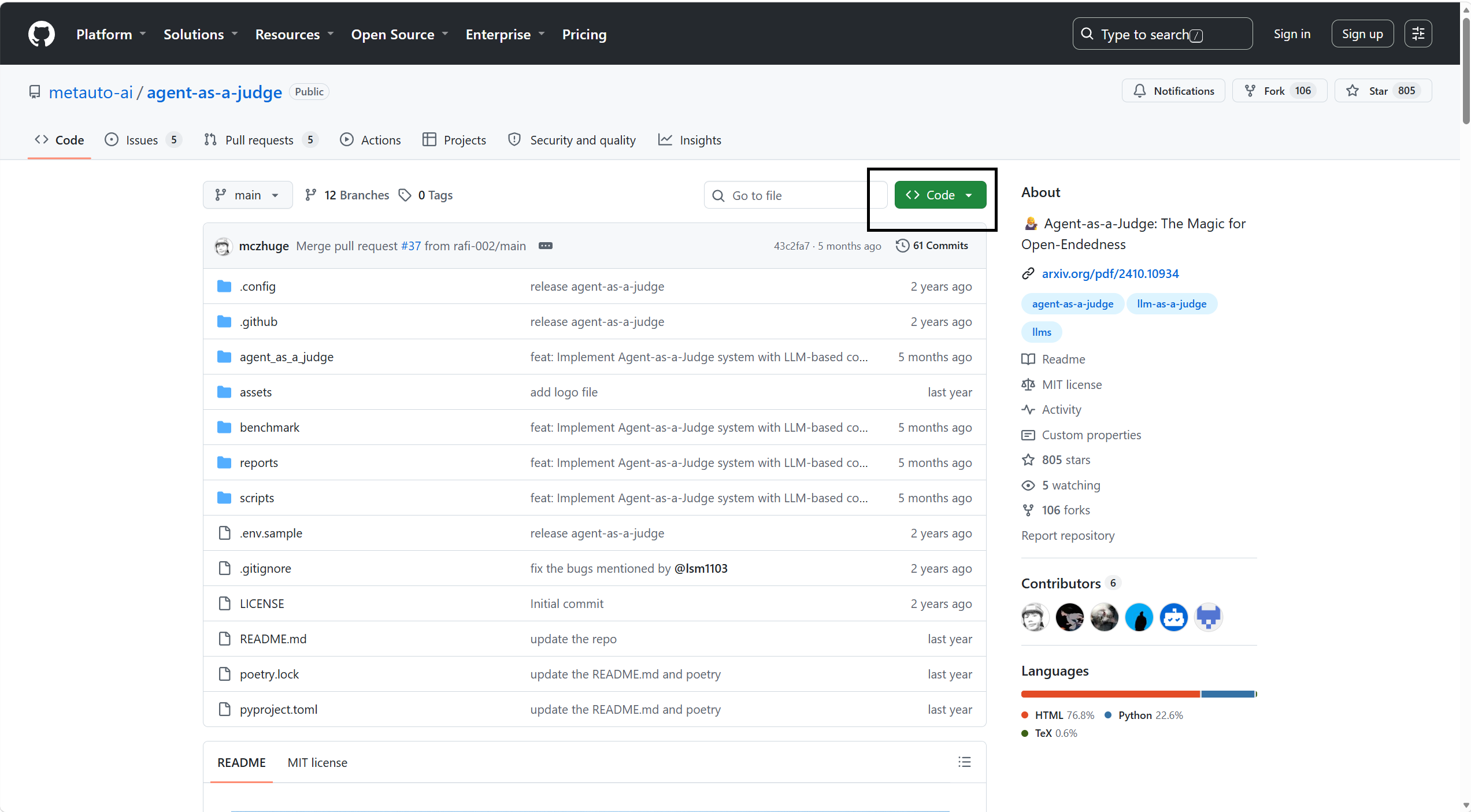Select the README tab
This screenshot has width=1471, height=812.
coord(242,763)
